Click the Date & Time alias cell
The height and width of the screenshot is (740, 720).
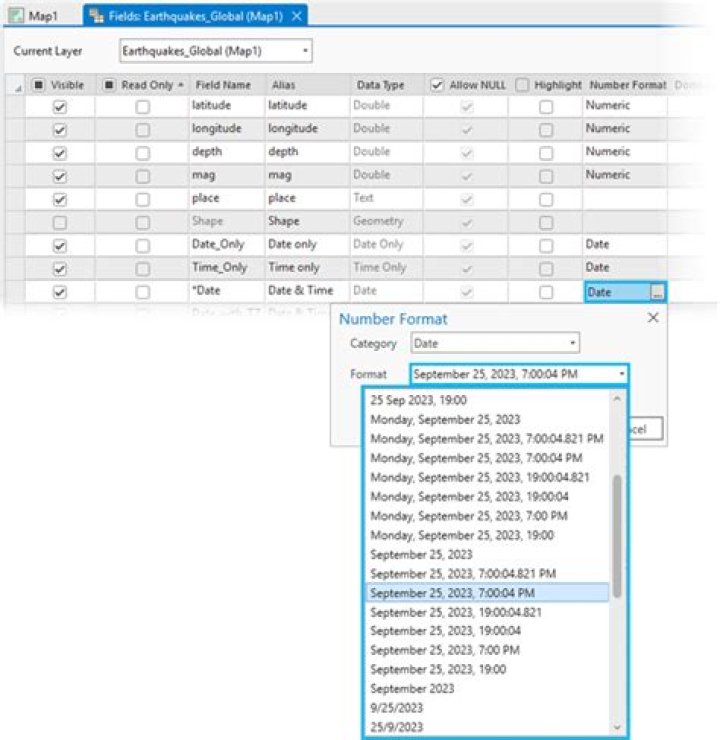308,290
